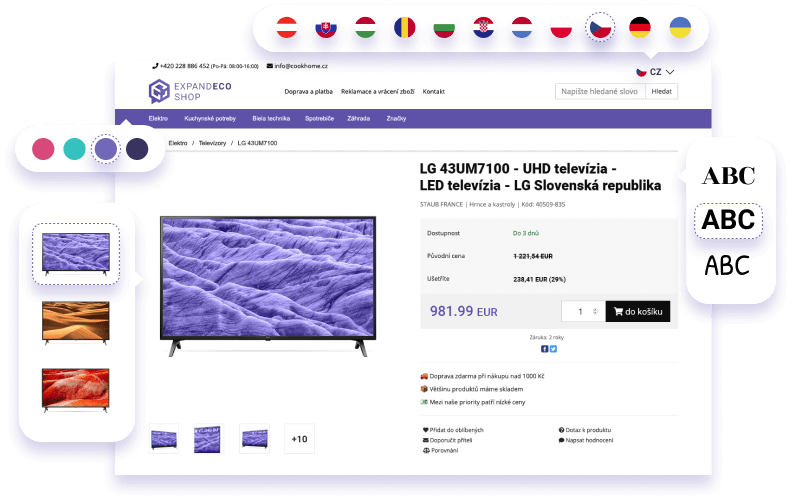Share product via Twitter icon
792x500 pixels.
[554, 349]
